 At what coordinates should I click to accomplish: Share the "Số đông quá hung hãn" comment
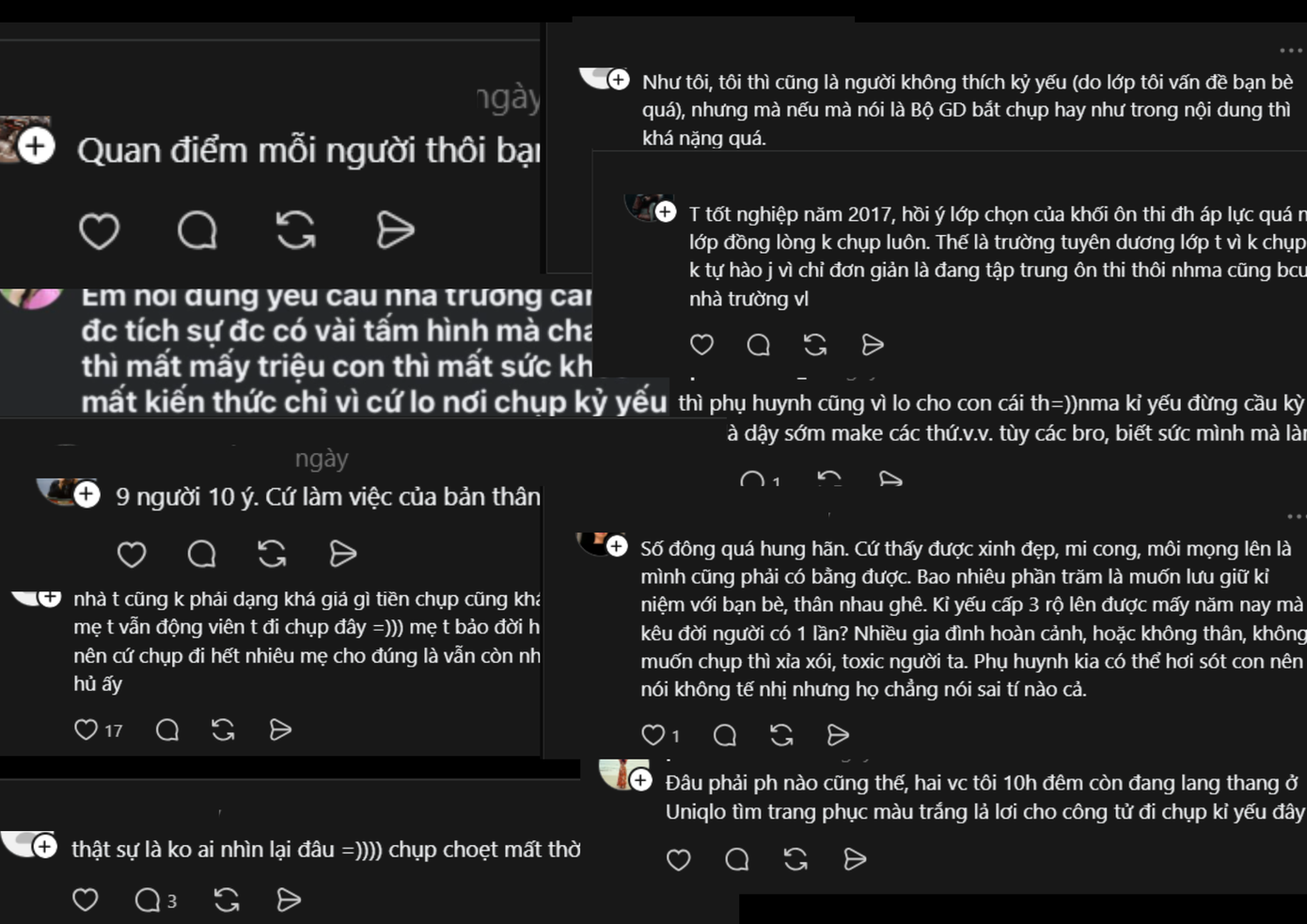(x=838, y=735)
